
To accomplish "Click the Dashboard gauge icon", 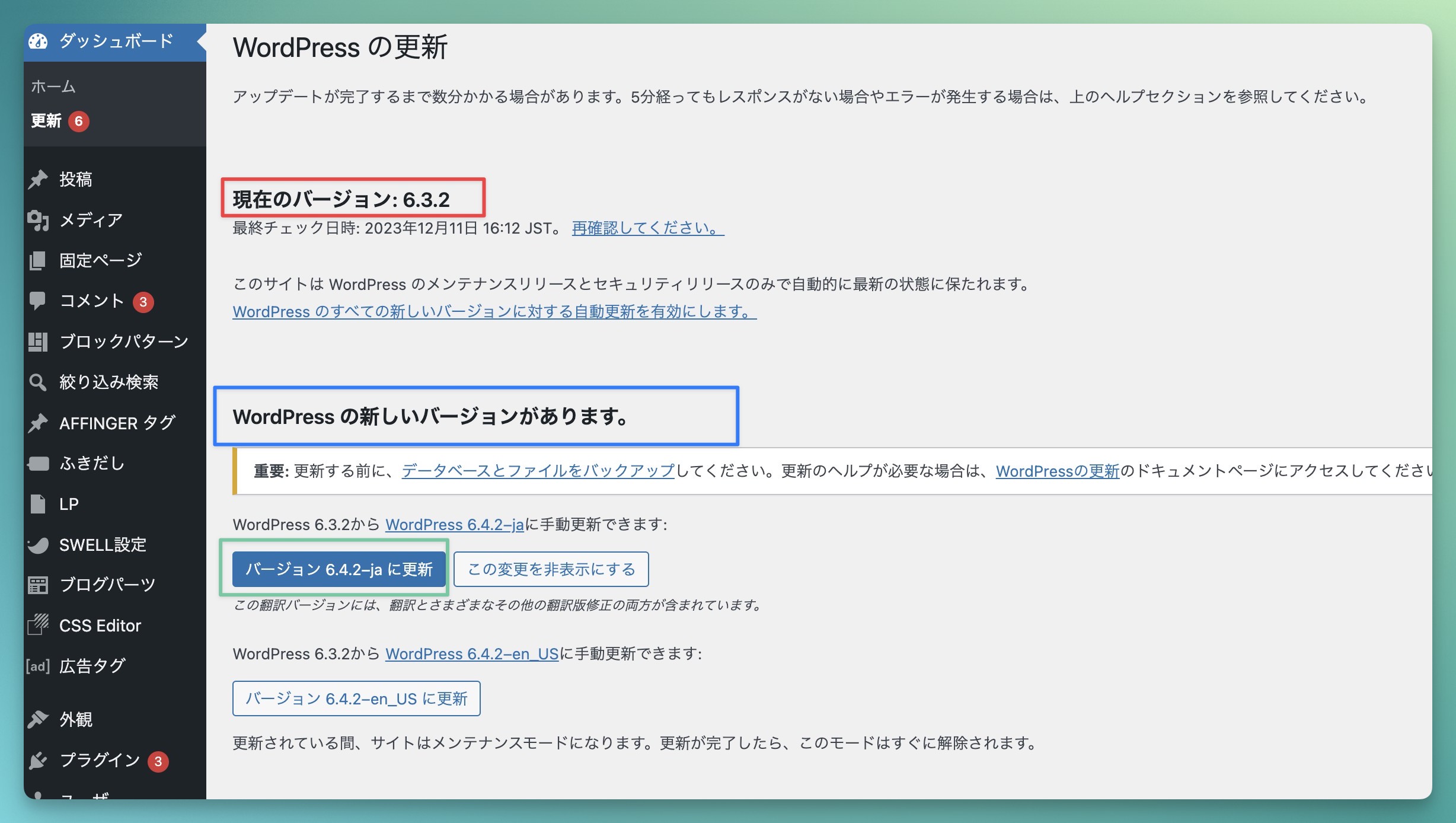I will click(x=38, y=42).
